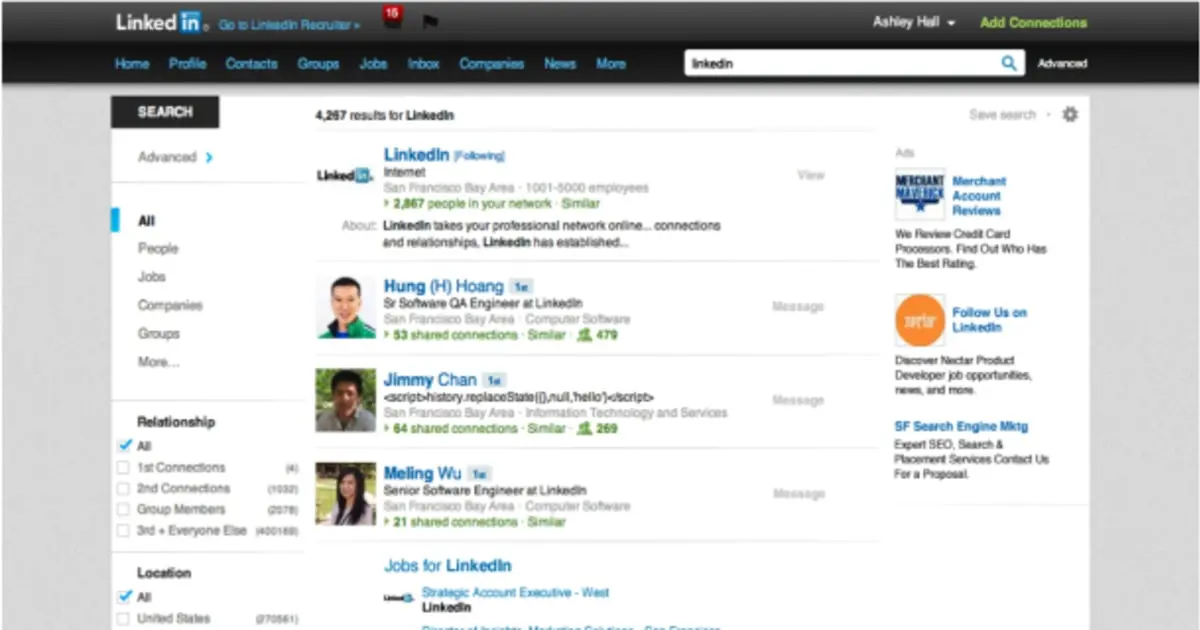Click Go to LinkedIn Recruiter link
The width and height of the screenshot is (1200, 630).
(289, 25)
